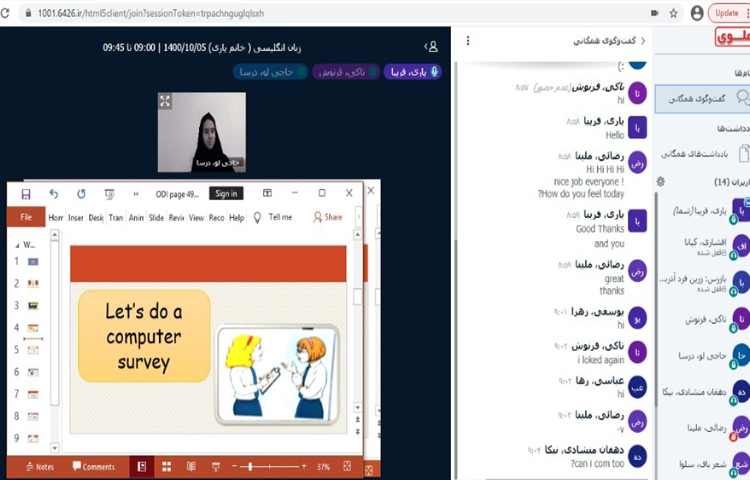
Task: Make the webcam video fullscreen
Action: tap(165, 101)
